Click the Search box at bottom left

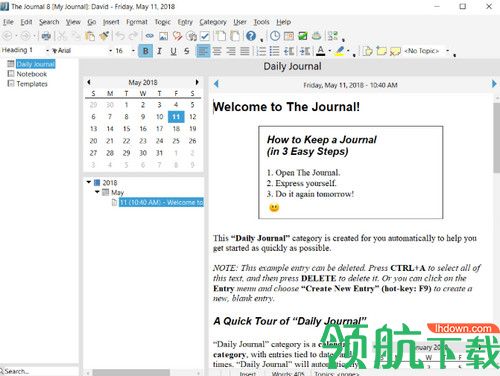[39, 371]
